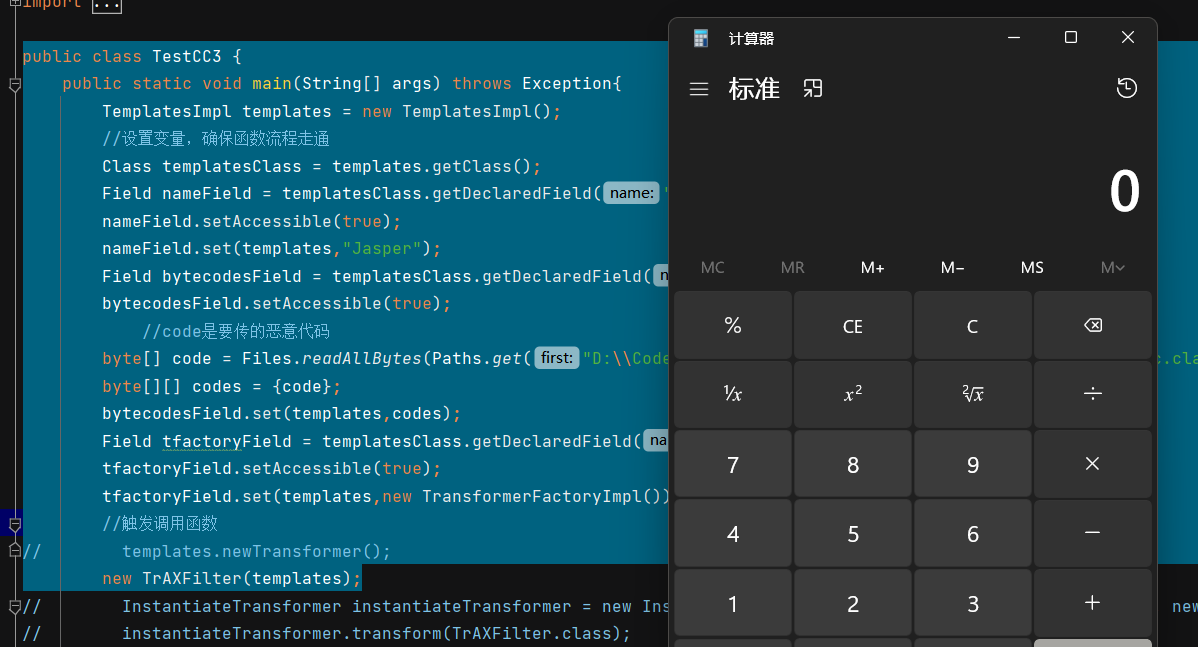Collapse the main method fold marker in editor gutter
This screenshot has width=1198, height=647.
tap(15, 85)
